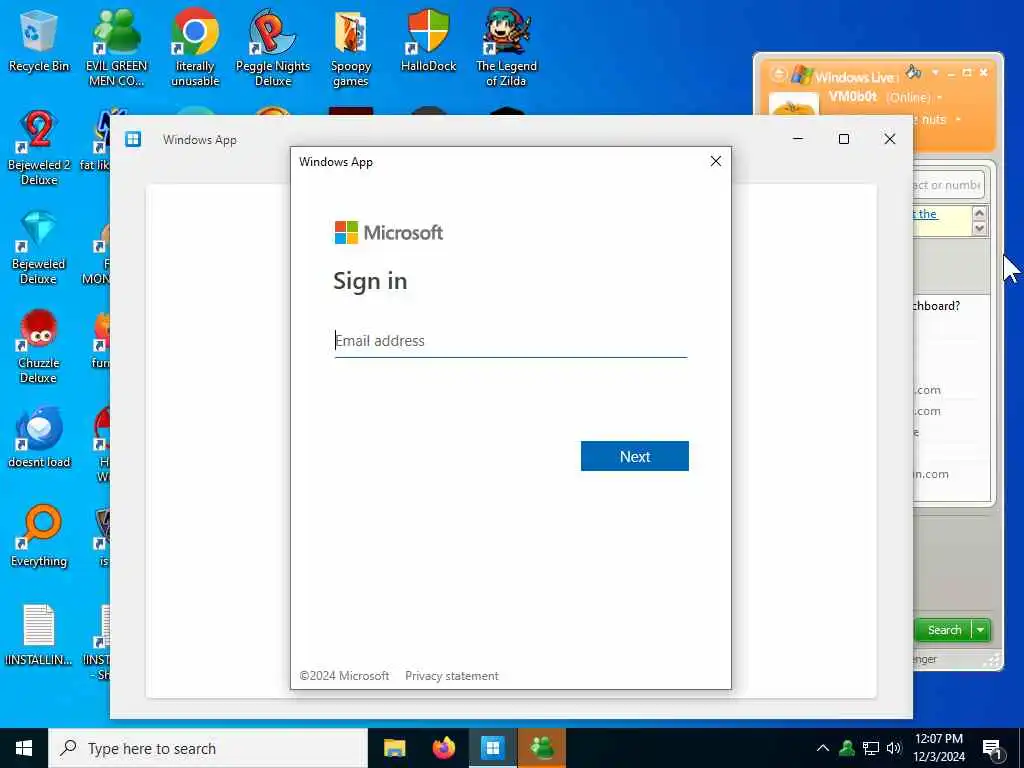Click the taskbar 'Type here to search' box
1024x768 pixels.
tap(209, 748)
